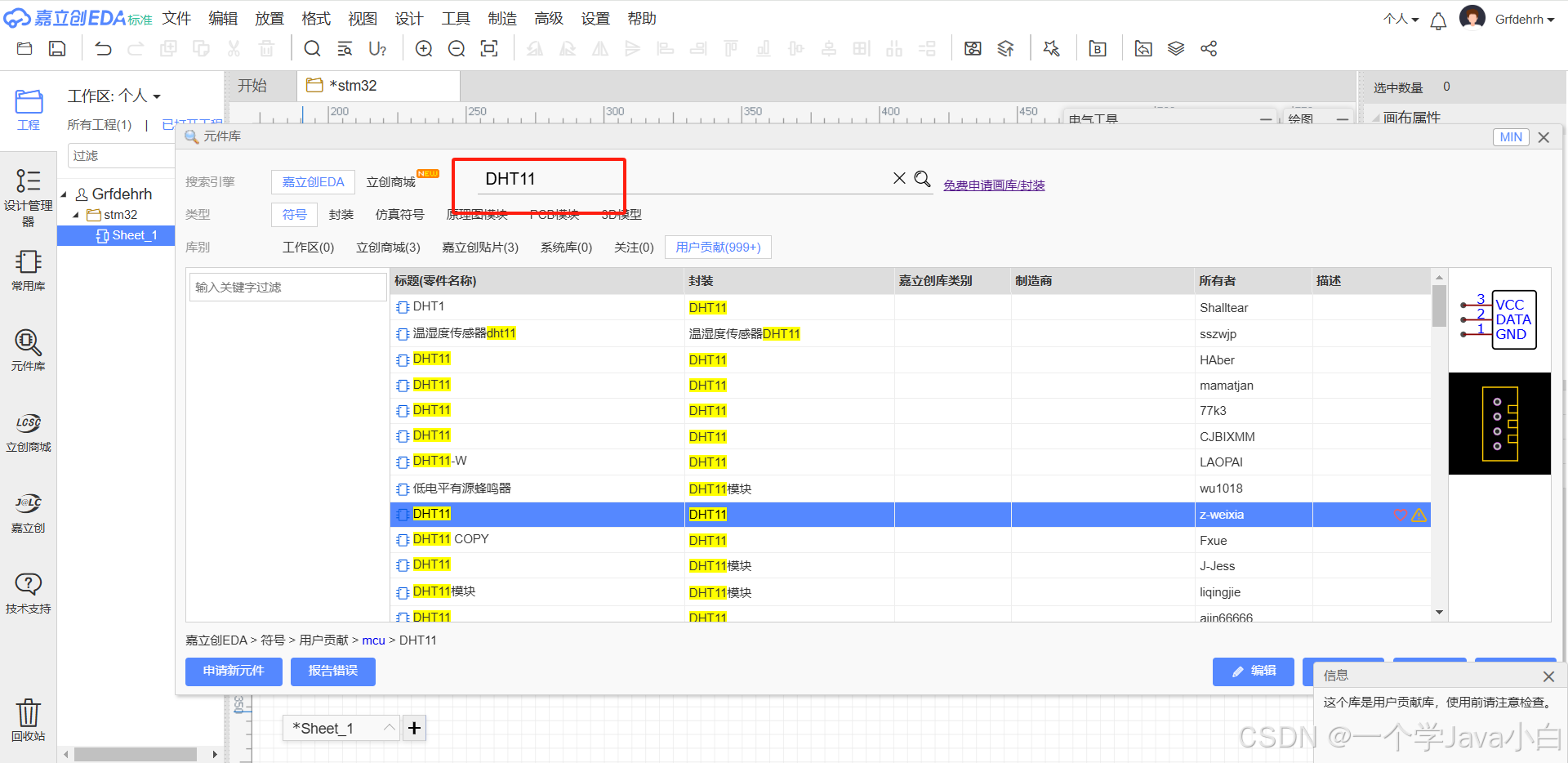Click the 编辑 edit button
The image size is (1568, 763).
tap(1254, 671)
